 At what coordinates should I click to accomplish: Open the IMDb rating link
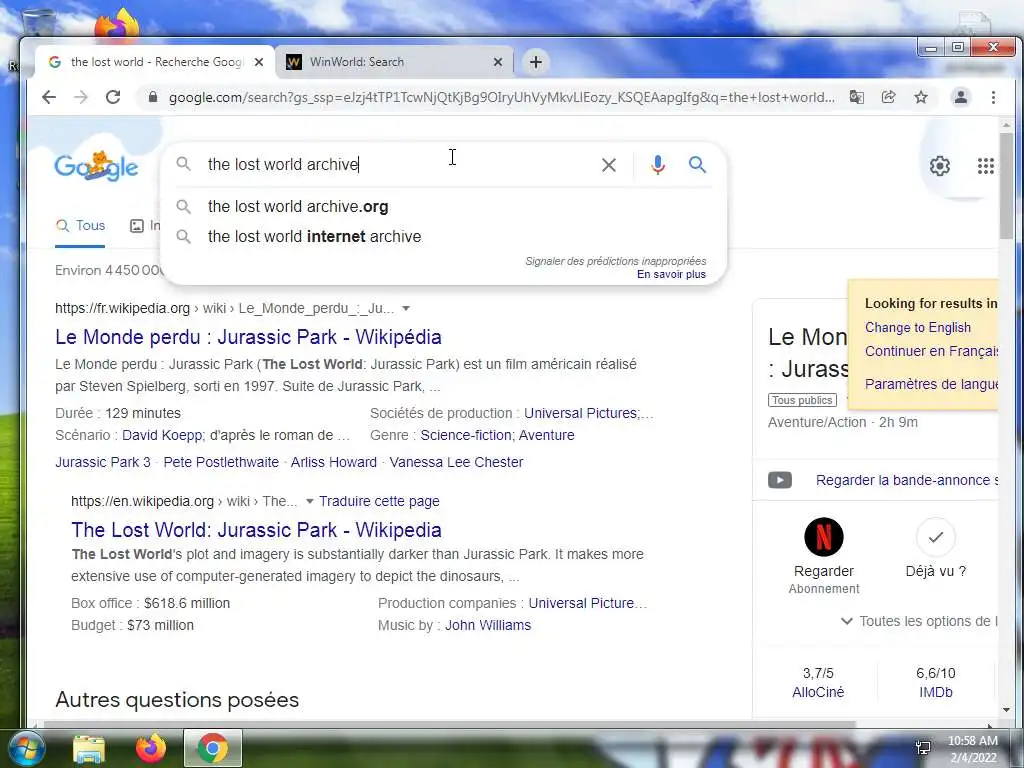tap(935, 692)
